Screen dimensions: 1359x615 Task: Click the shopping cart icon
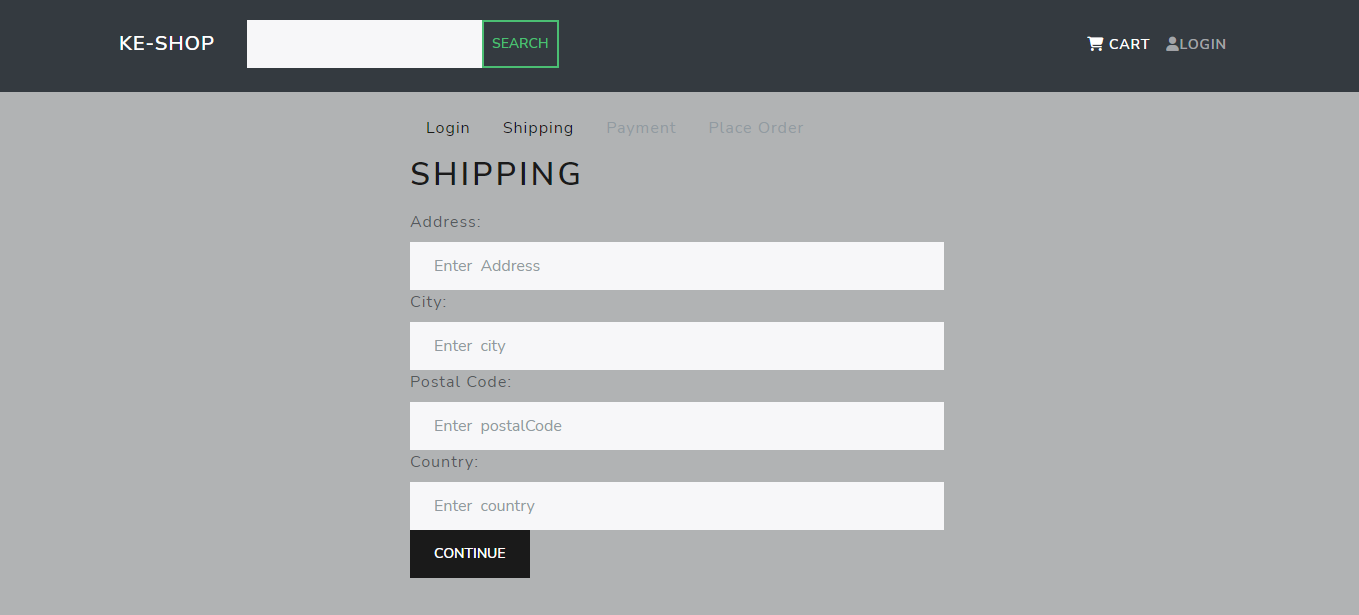(1094, 43)
